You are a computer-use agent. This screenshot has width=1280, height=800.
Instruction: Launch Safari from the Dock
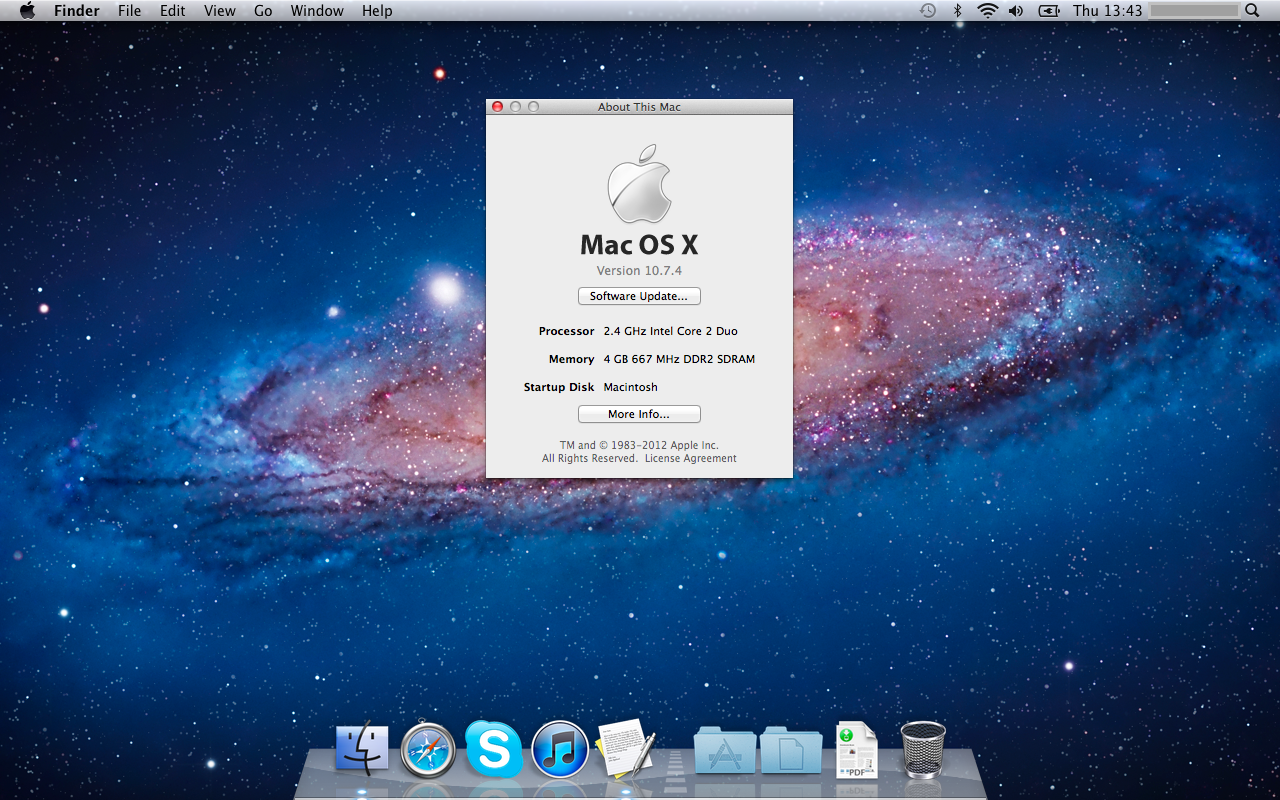[x=428, y=750]
